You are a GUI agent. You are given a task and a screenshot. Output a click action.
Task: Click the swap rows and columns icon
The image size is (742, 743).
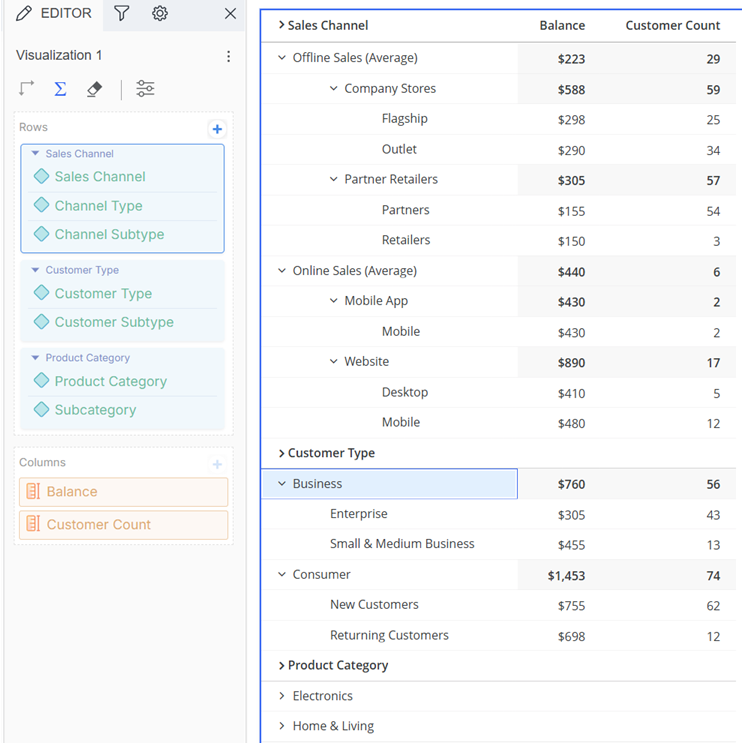(x=27, y=89)
